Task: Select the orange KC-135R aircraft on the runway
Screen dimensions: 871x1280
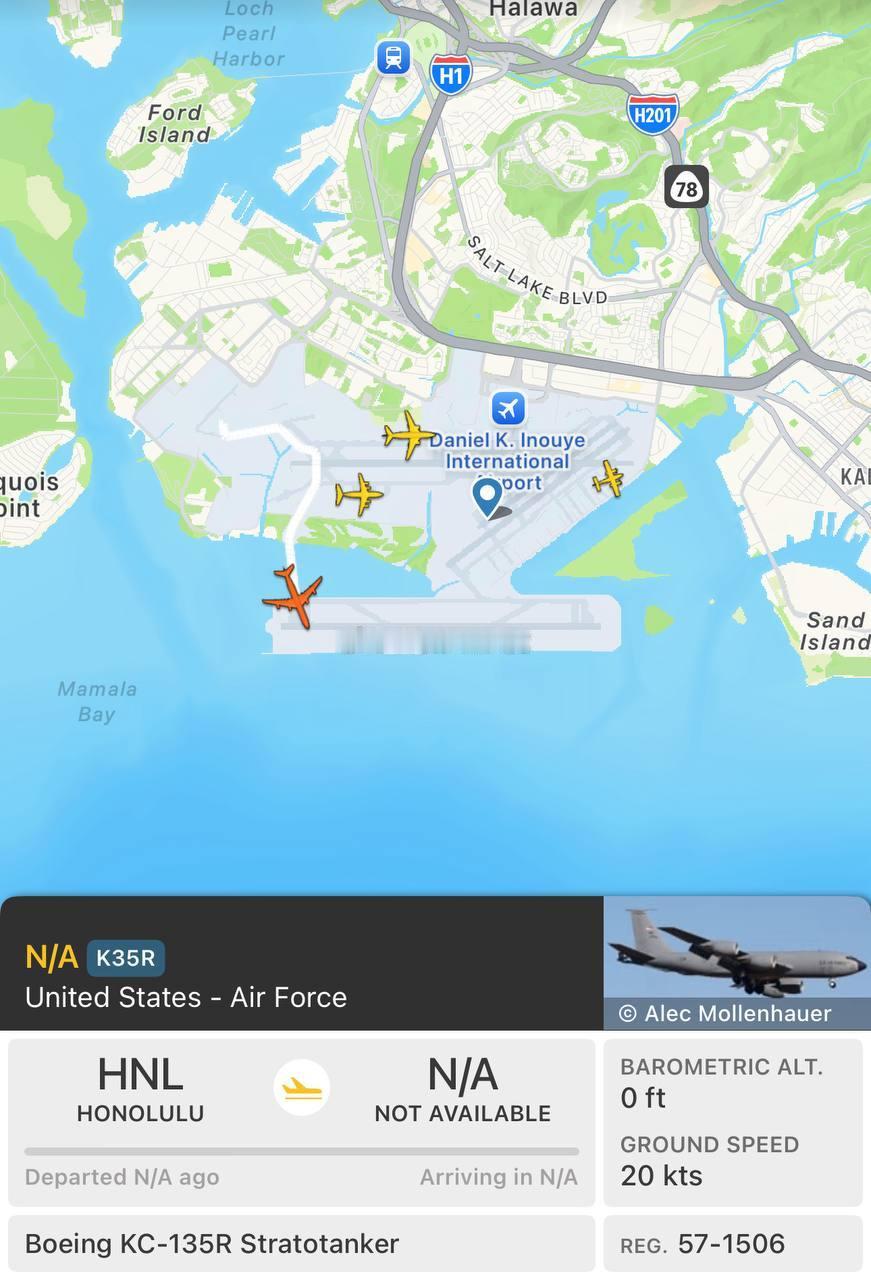Action: [293, 597]
